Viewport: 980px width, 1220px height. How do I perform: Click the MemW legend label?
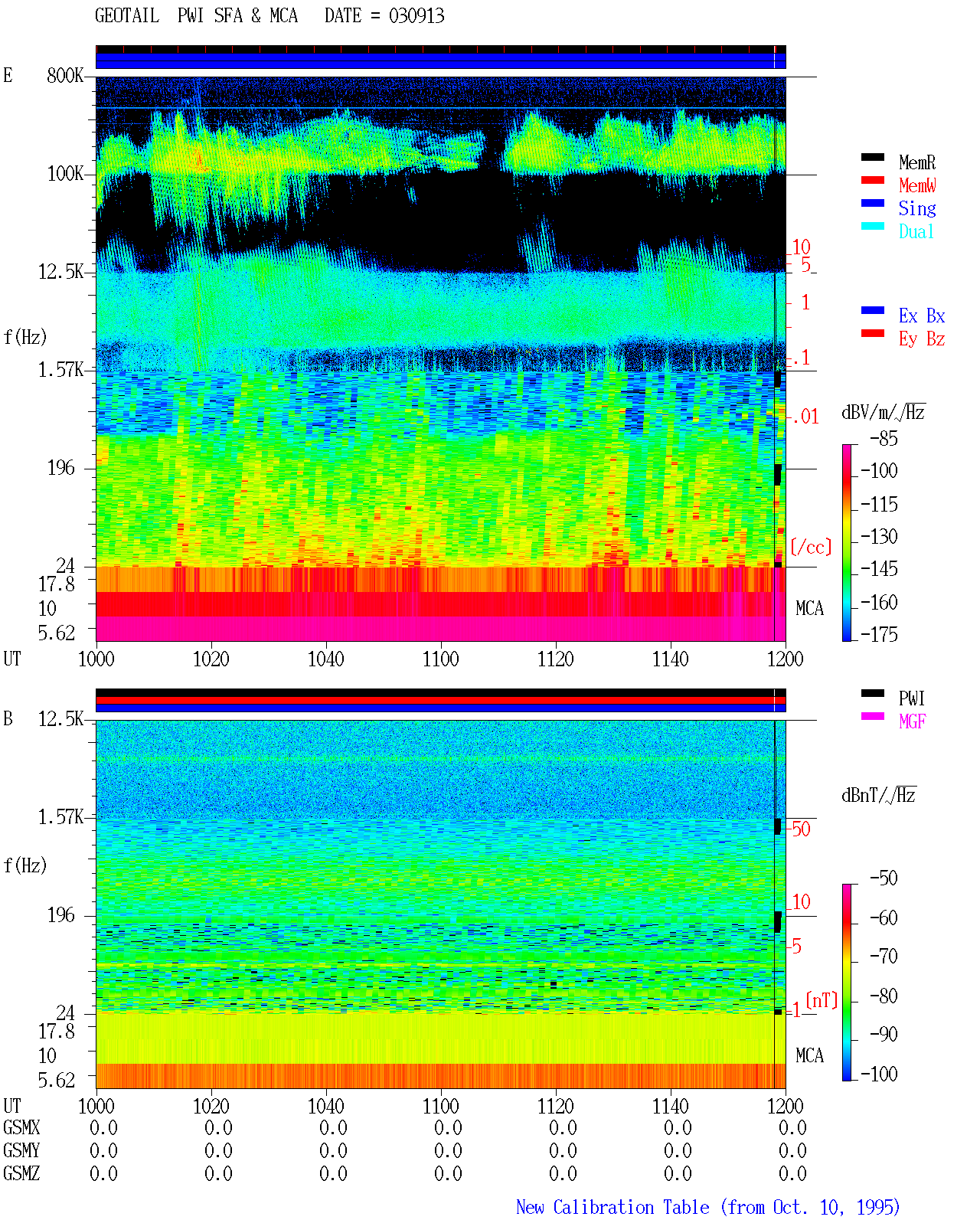[917, 185]
